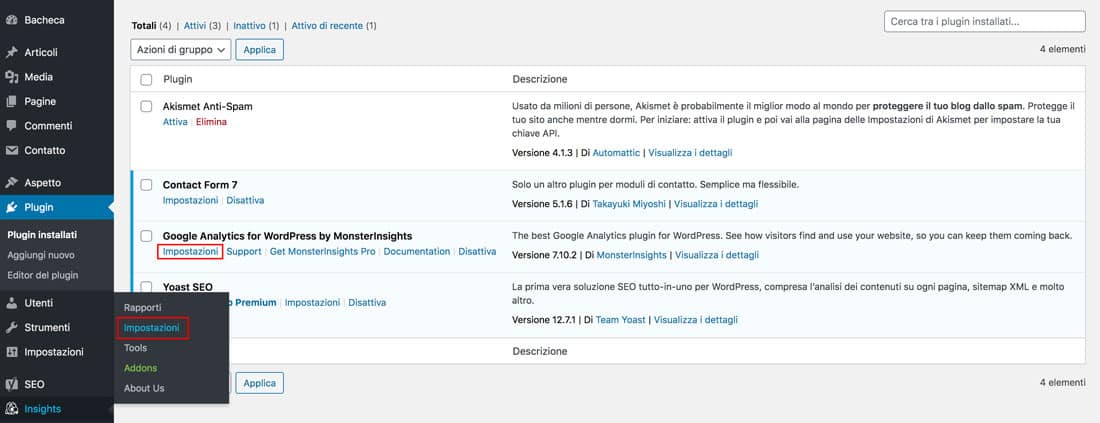Viewport: 1100px width, 423px height.
Task: Click Disattiva under Contact Form 7
Action: click(x=246, y=201)
